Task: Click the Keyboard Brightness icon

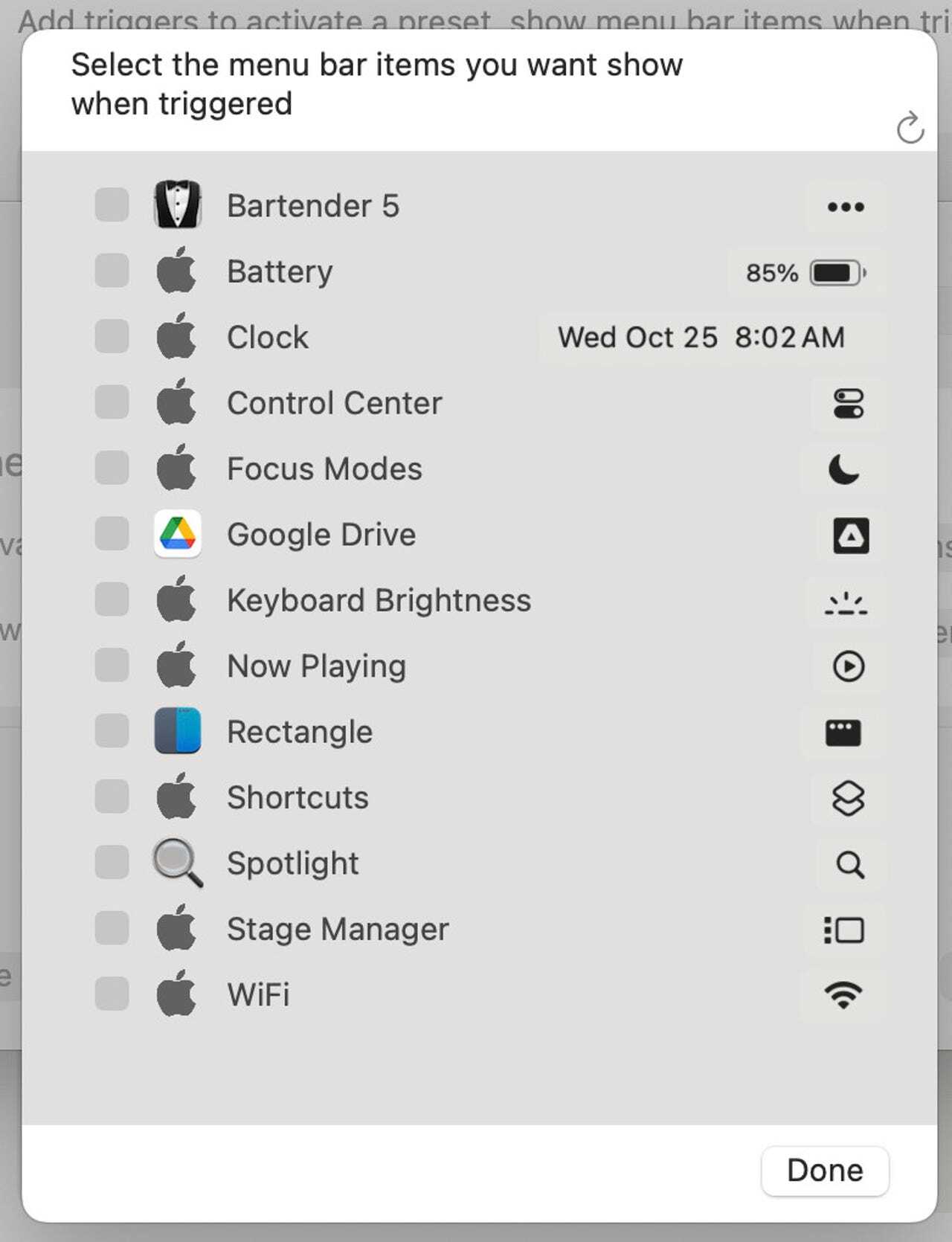Action: (846, 602)
